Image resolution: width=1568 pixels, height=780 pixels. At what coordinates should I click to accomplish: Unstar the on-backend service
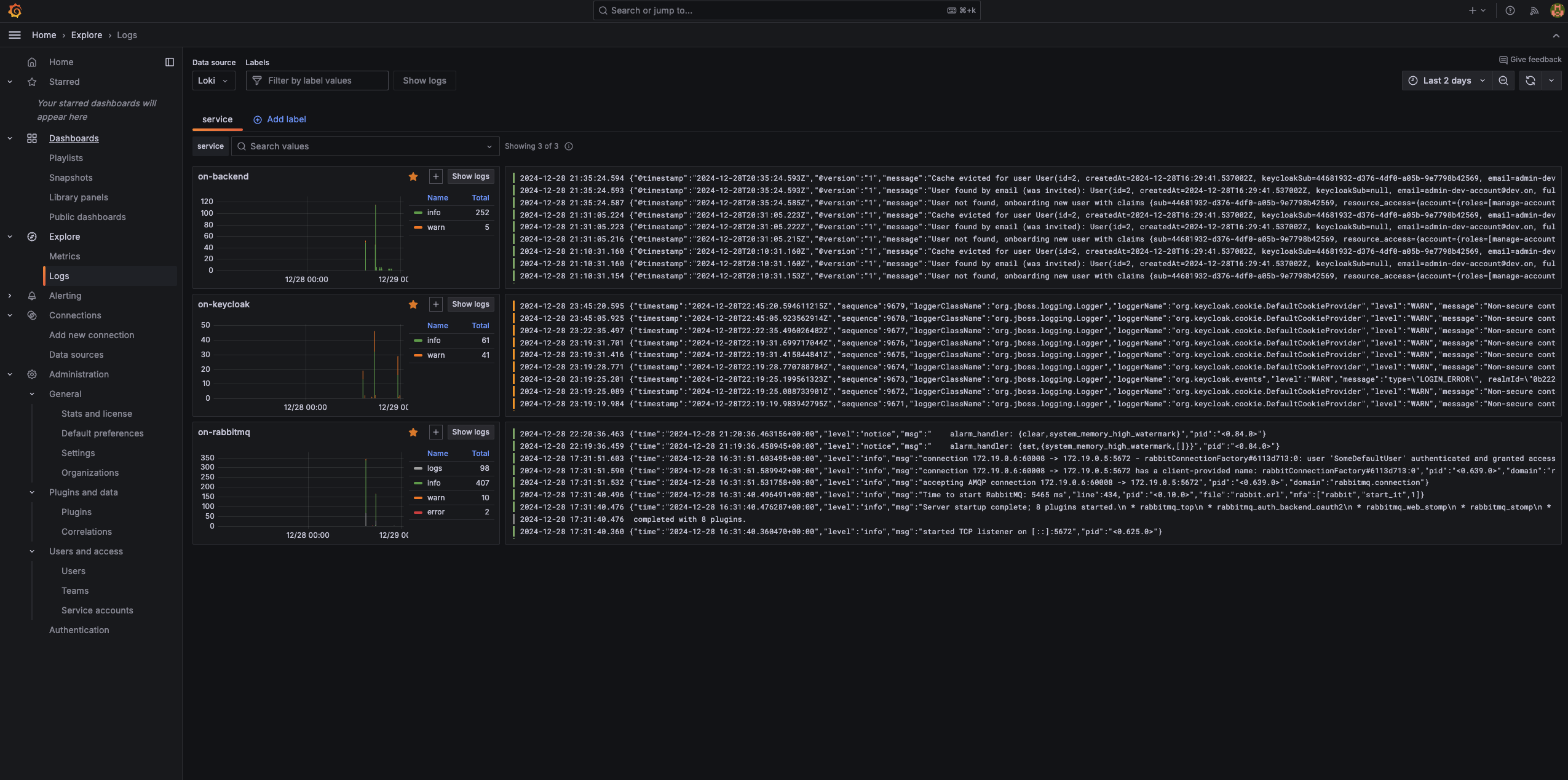click(413, 176)
